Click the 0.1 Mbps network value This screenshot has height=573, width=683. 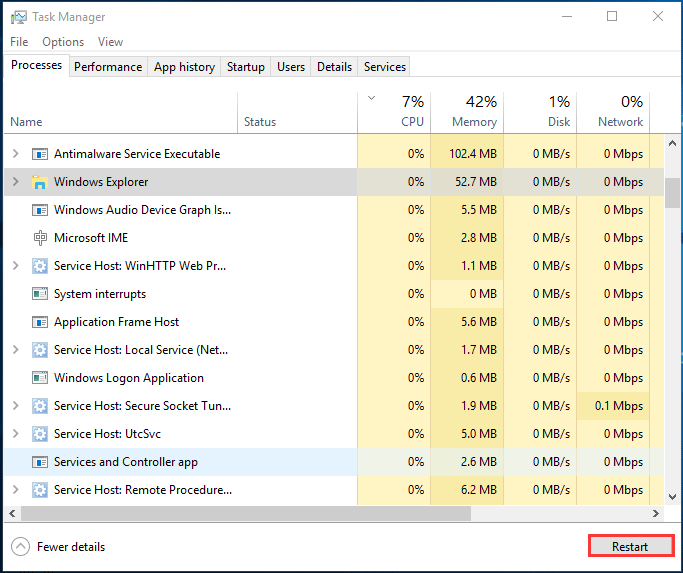click(619, 406)
